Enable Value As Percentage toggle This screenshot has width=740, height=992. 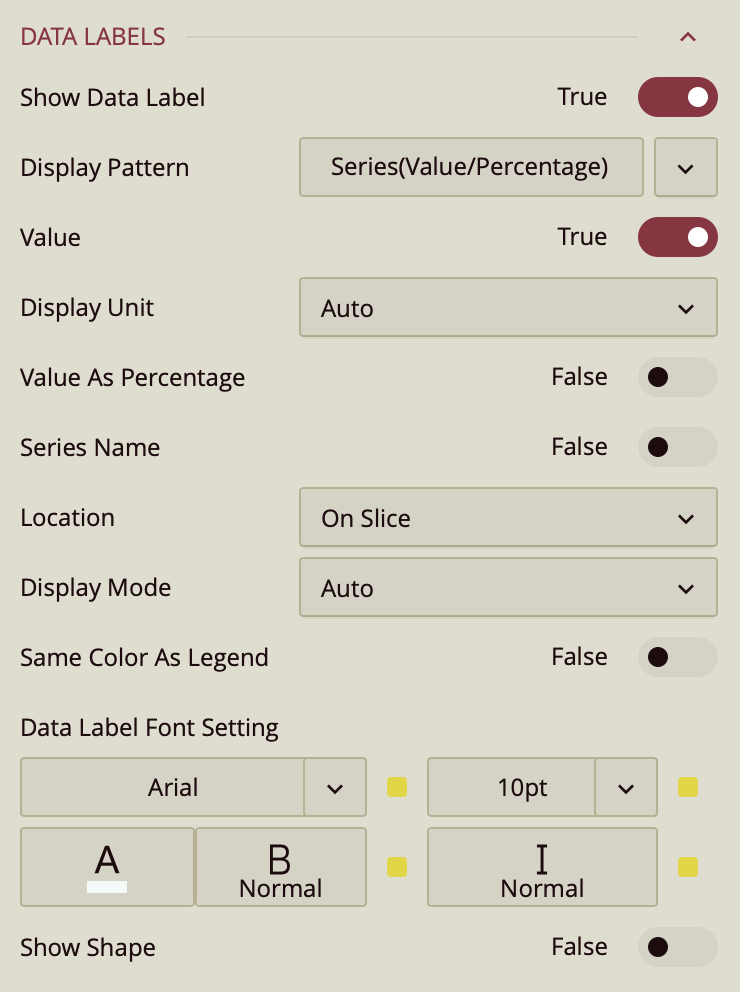677,377
